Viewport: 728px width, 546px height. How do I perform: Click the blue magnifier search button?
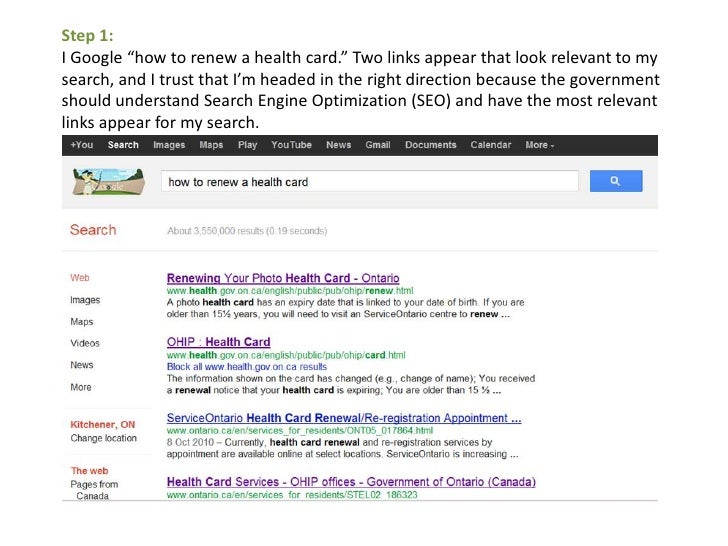coord(616,181)
